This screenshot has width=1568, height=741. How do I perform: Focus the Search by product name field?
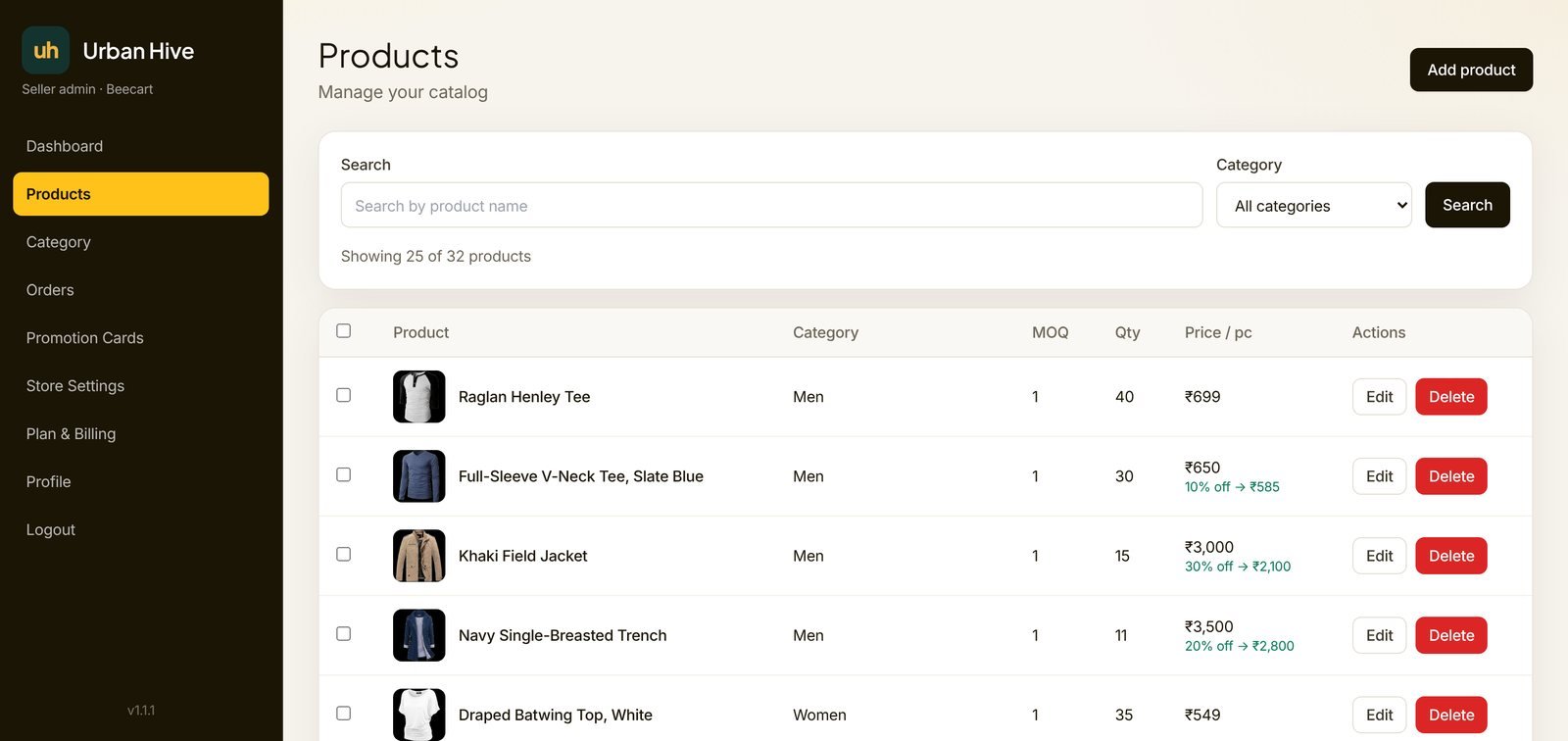pyautogui.click(x=771, y=205)
